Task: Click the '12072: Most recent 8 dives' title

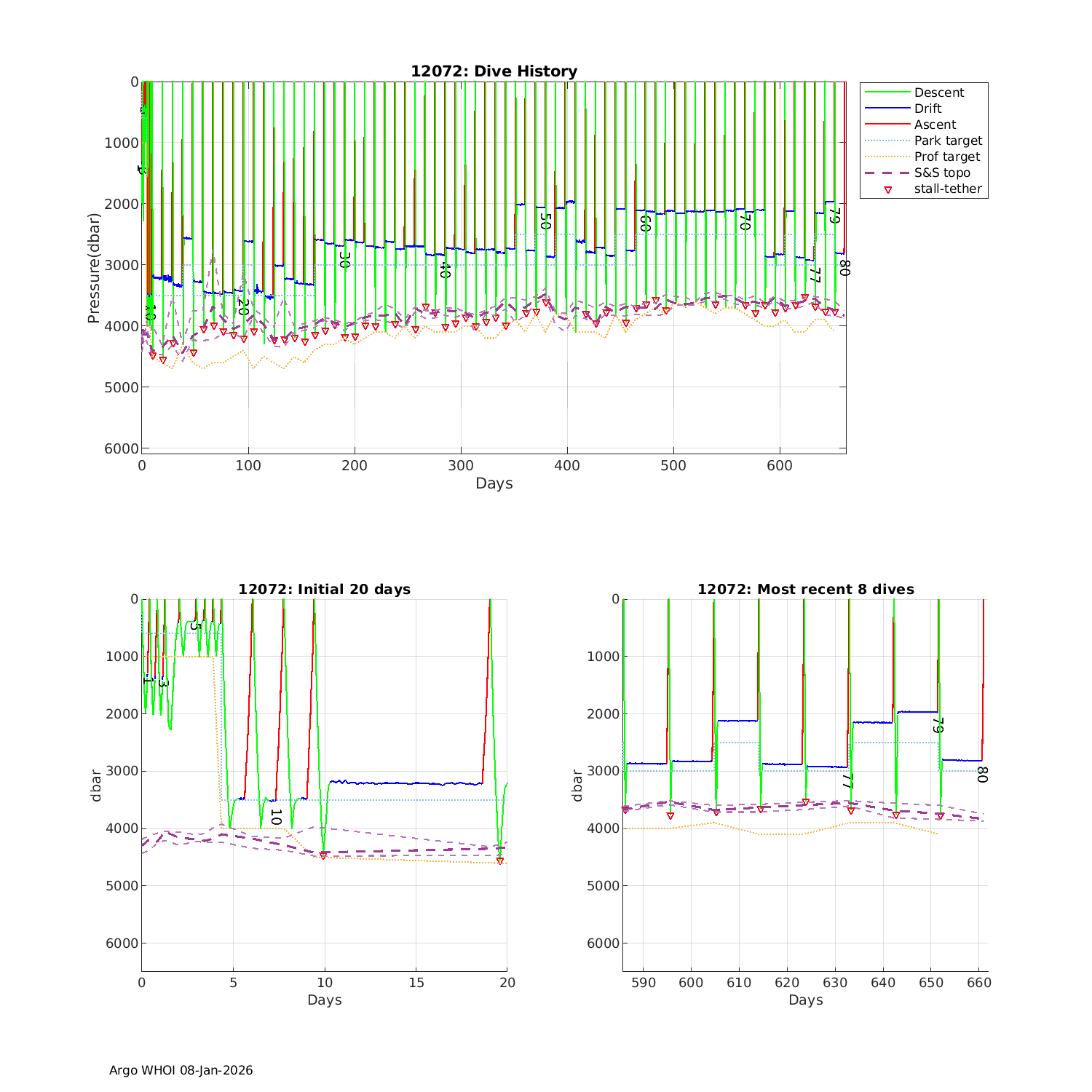Action: point(805,589)
